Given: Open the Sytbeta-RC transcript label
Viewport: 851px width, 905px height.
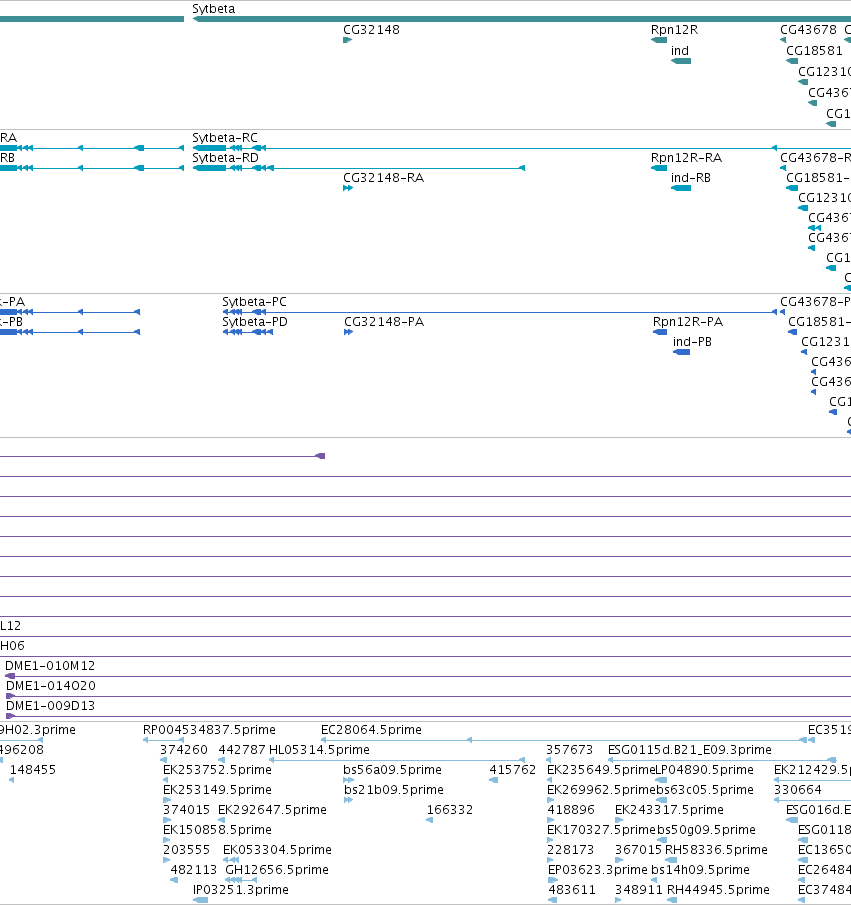Looking at the screenshot, I should (225, 138).
